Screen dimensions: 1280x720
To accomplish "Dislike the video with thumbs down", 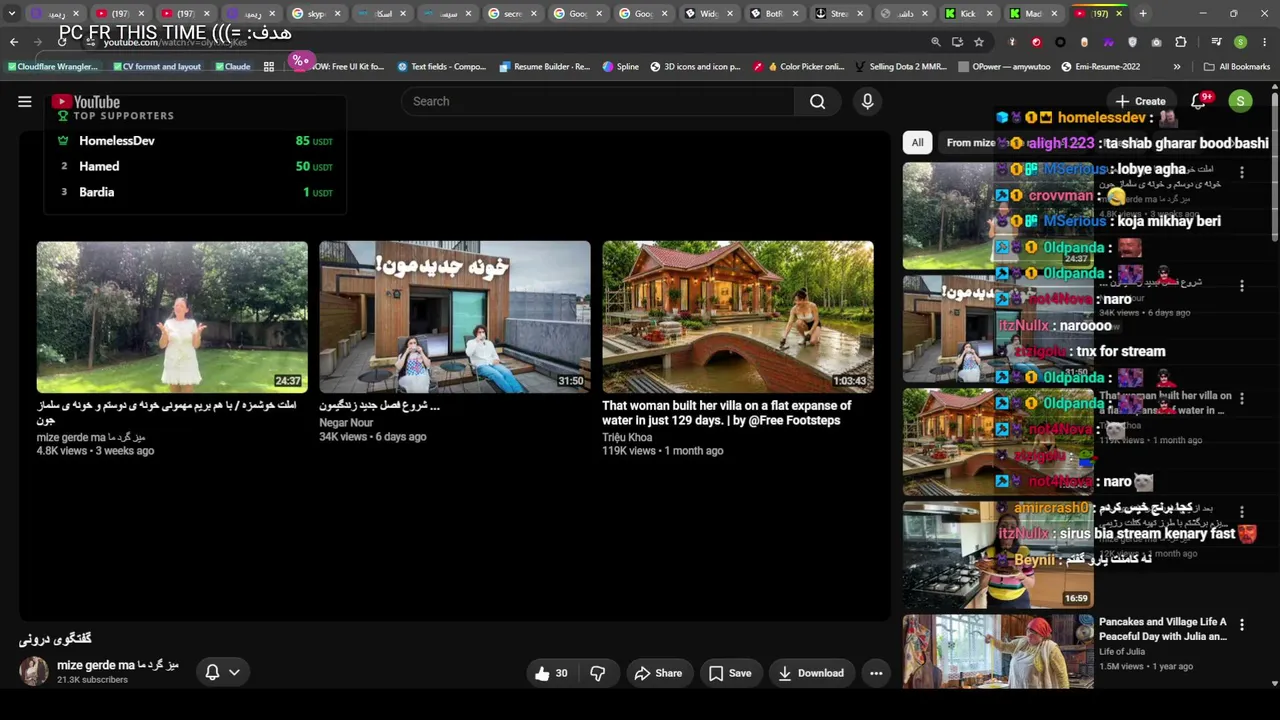I will tap(598, 673).
